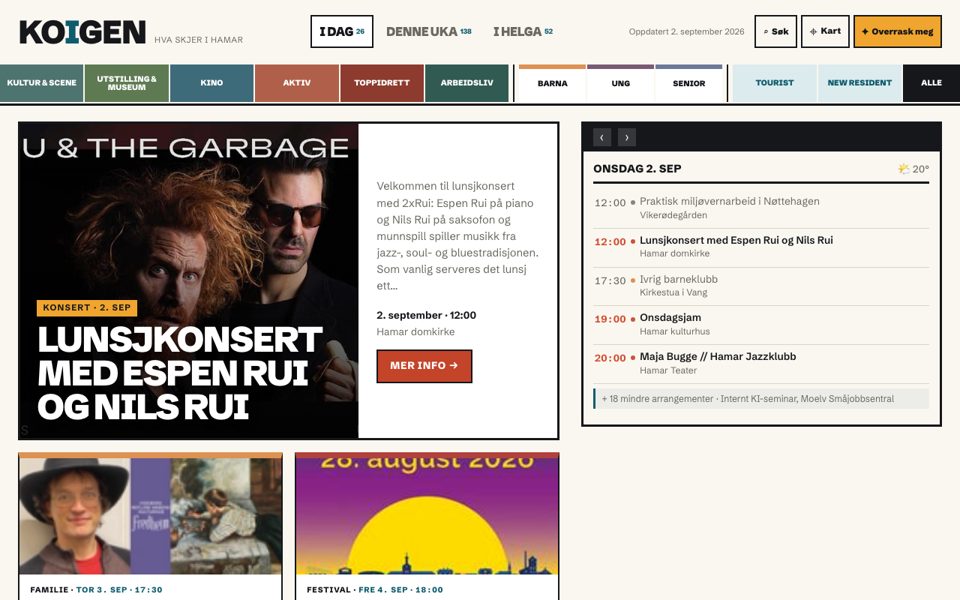Select the Tourist filter
The width and height of the screenshot is (960, 600).
774,83
